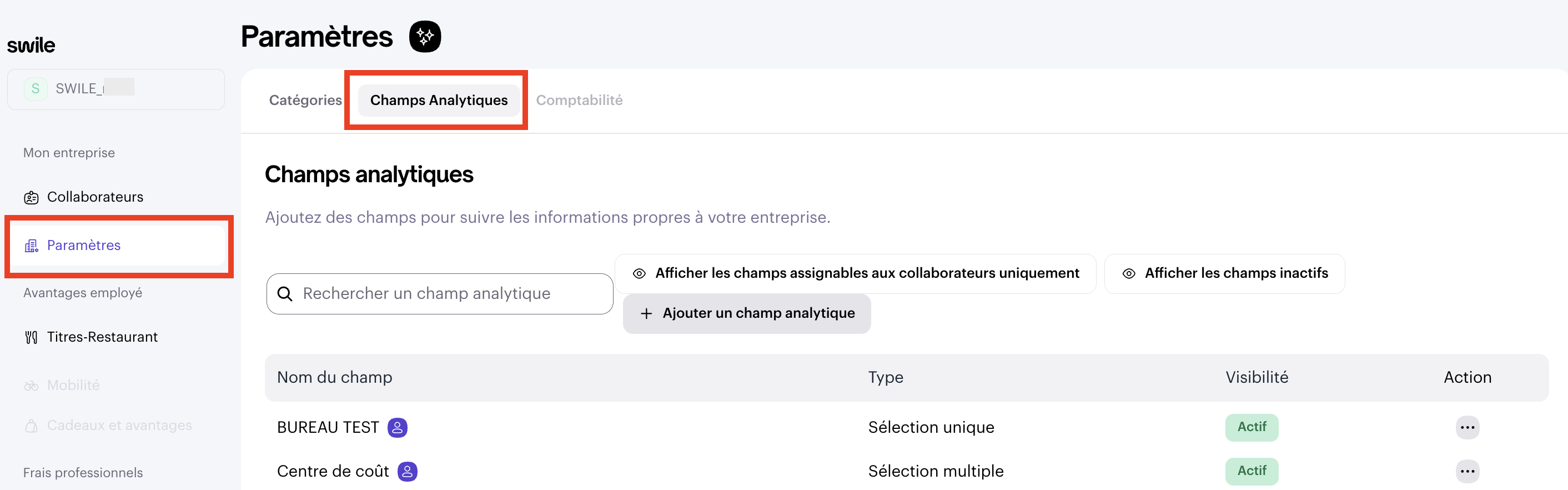
Task: Open Collaborateurs in the sidebar
Action: point(95,197)
